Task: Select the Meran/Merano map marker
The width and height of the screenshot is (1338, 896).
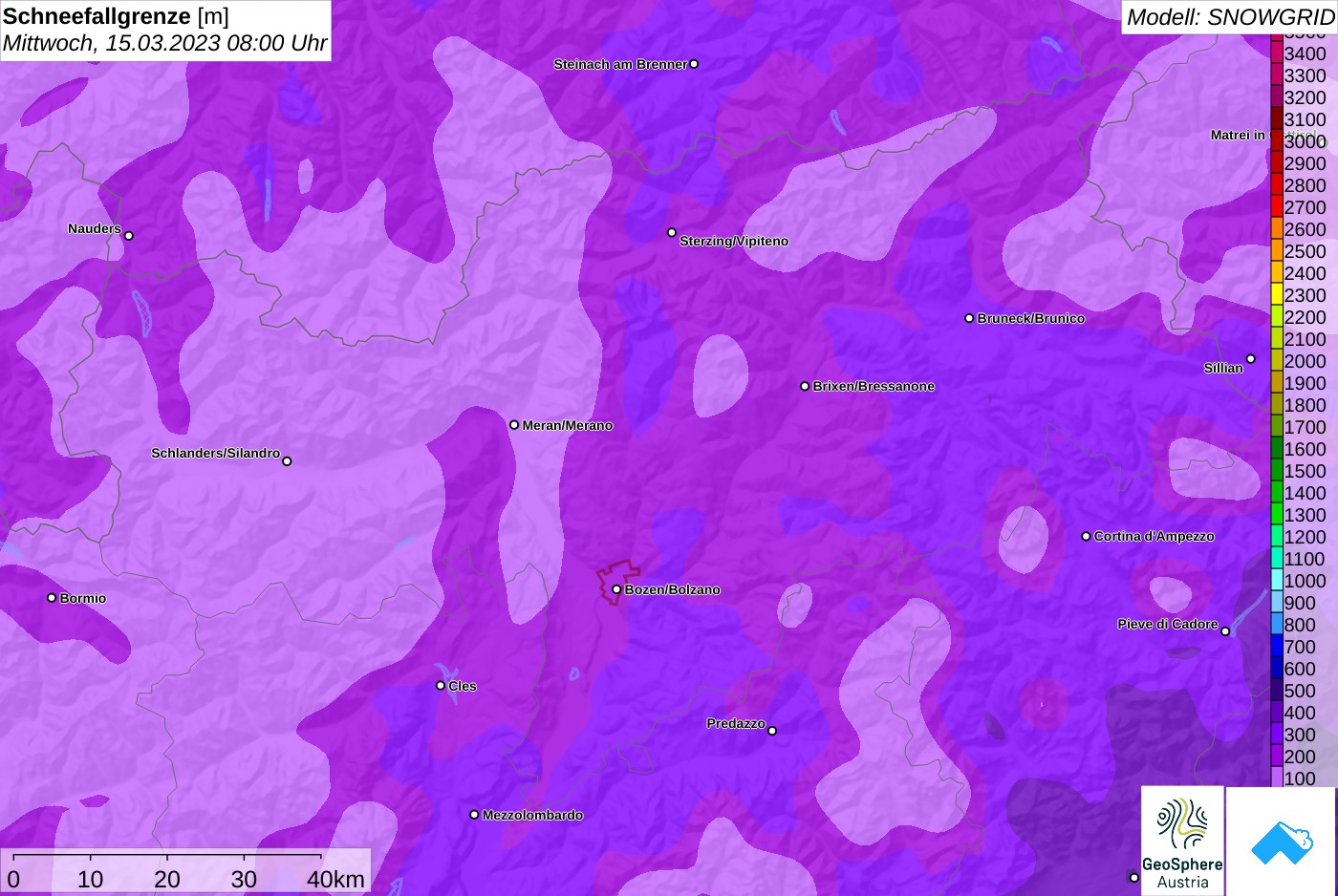Action: pos(514,425)
